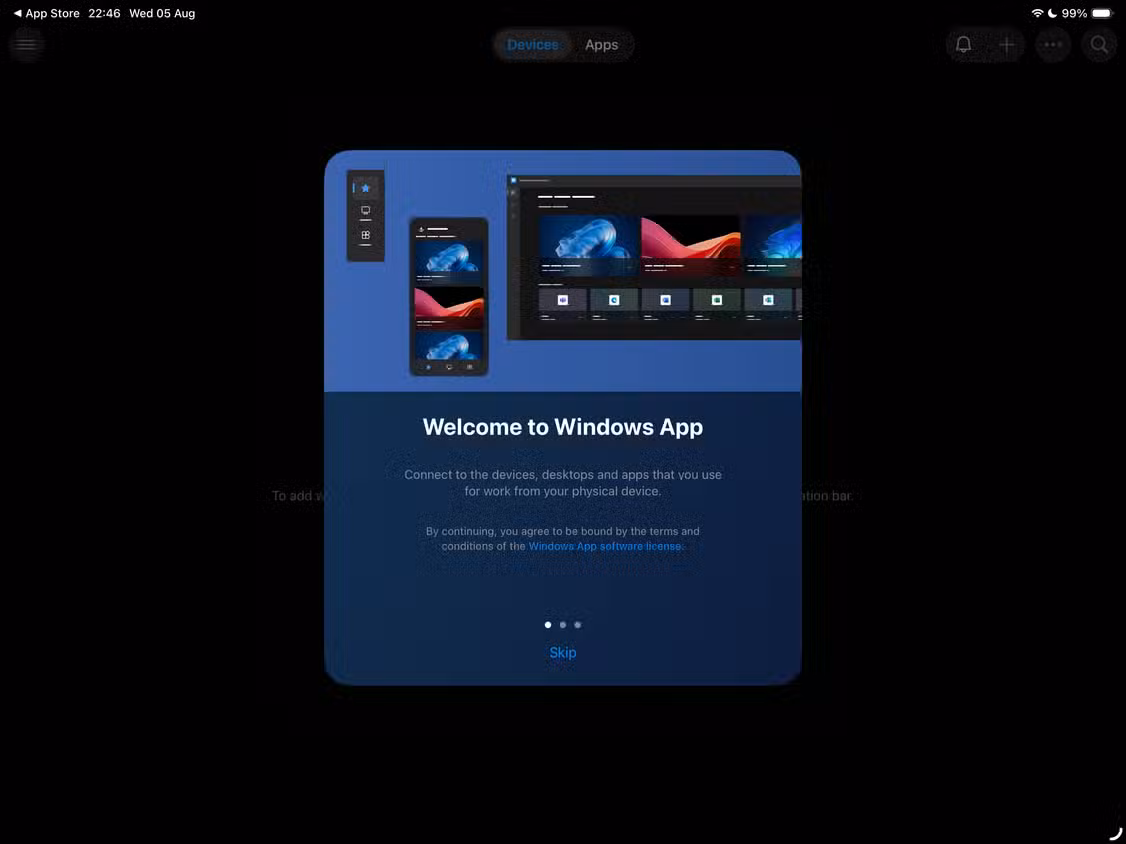Tap the phone mockup in welcome illustration
The image size is (1126, 844).
pos(449,297)
